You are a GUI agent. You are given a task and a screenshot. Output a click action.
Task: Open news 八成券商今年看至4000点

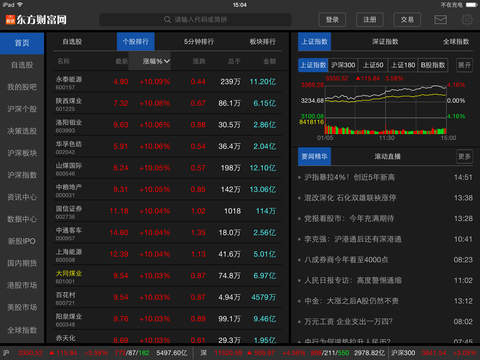tap(385, 260)
